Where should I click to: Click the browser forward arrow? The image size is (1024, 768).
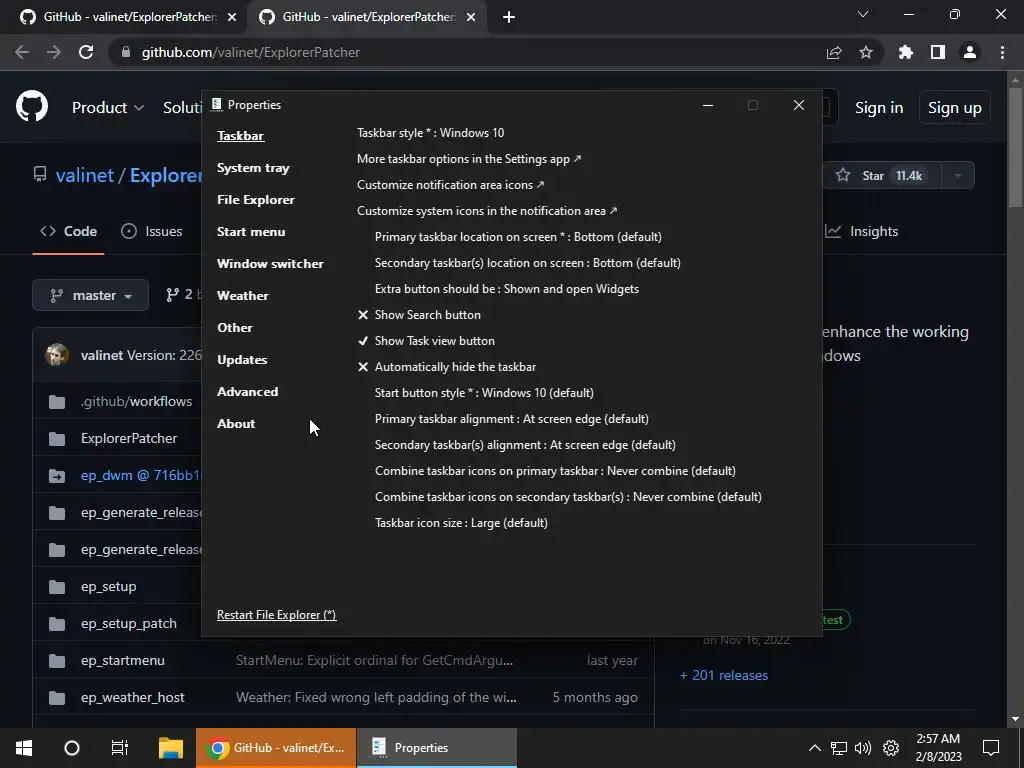(x=54, y=52)
